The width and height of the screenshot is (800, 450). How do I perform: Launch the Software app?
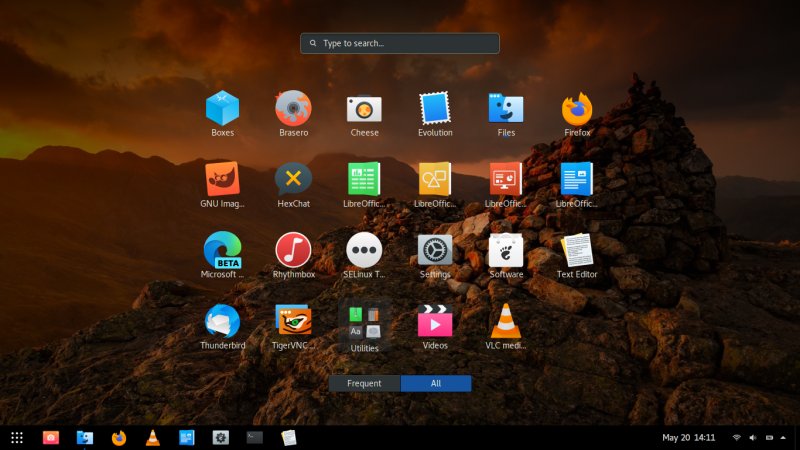tap(506, 250)
